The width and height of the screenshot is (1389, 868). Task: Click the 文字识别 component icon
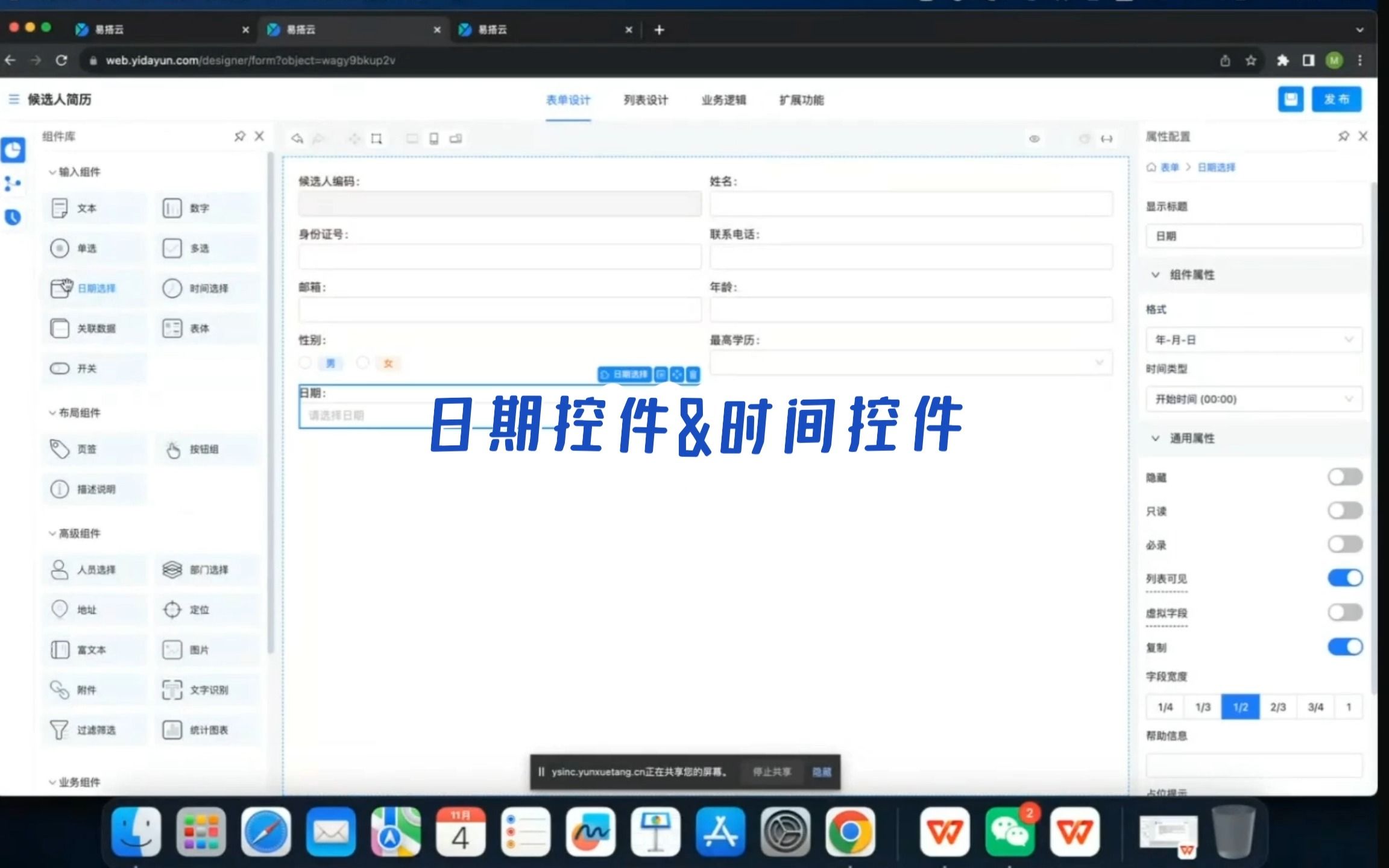coord(172,690)
